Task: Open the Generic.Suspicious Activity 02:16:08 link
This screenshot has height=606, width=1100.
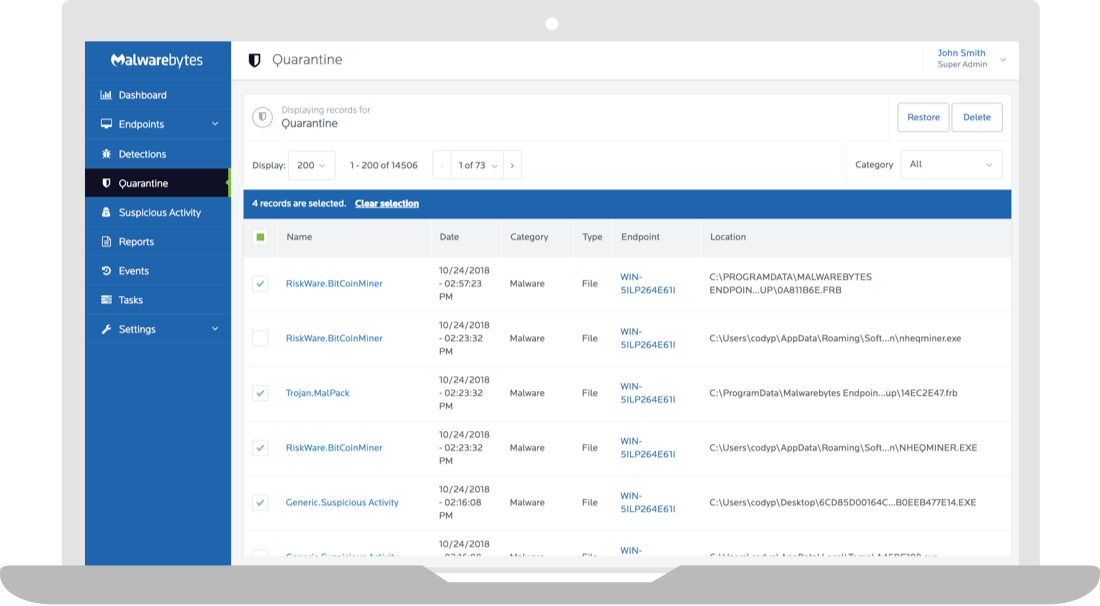Action: (x=342, y=503)
